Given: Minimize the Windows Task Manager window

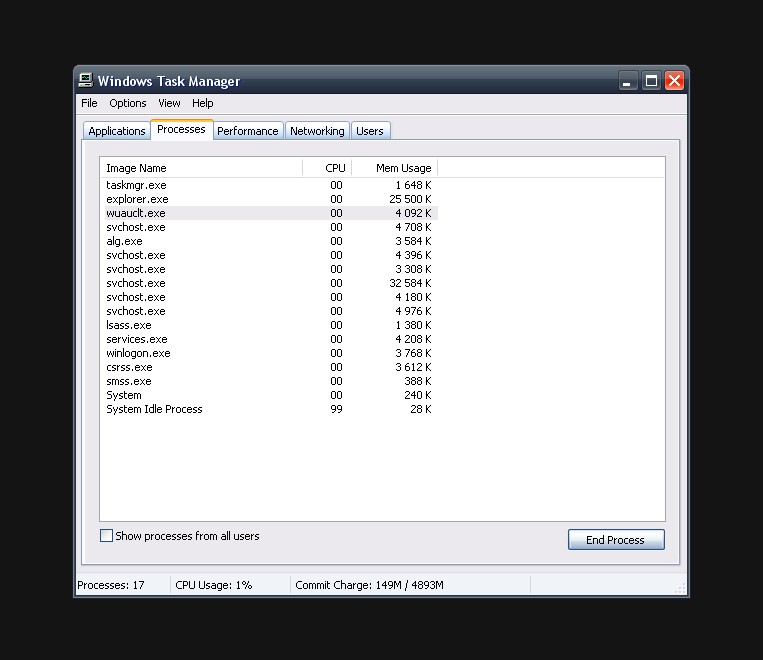Looking at the screenshot, I should [628, 81].
